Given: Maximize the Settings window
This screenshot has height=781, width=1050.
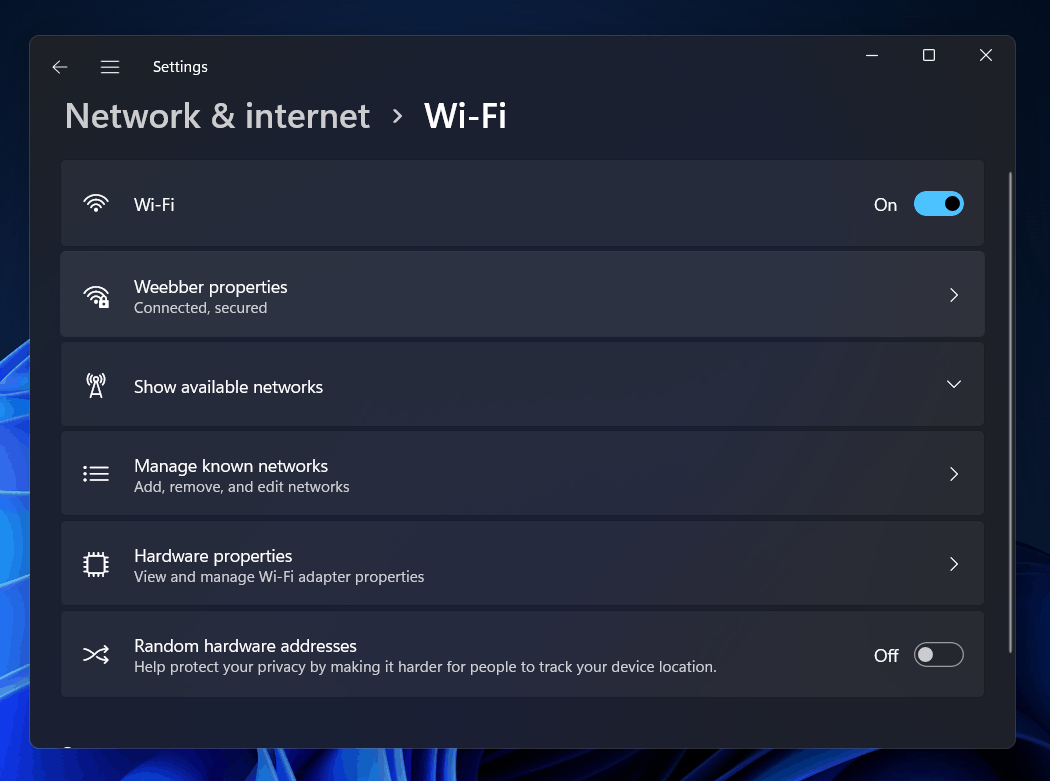Looking at the screenshot, I should tap(928, 56).
